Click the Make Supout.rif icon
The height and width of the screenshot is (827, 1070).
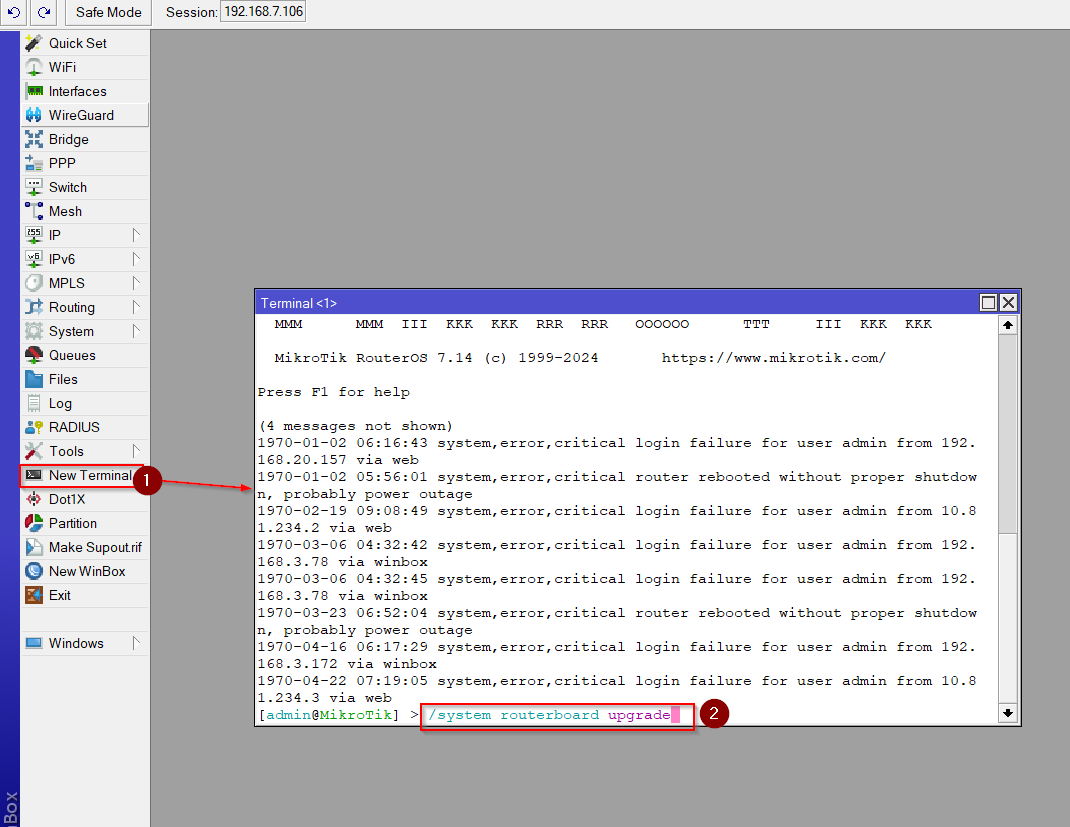[x=33, y=547]
